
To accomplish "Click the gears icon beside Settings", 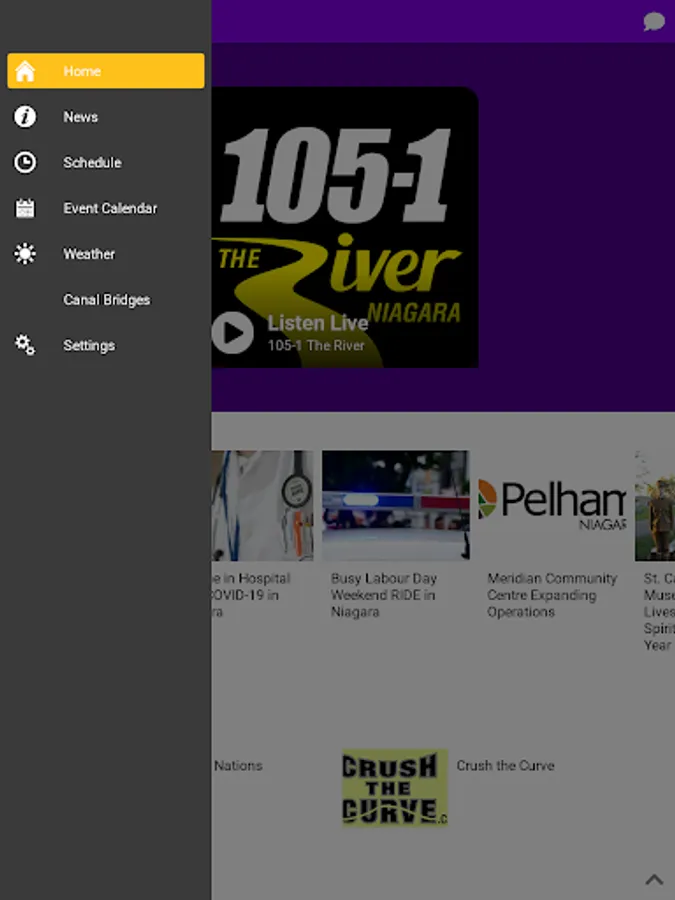I will pos(25,345).
